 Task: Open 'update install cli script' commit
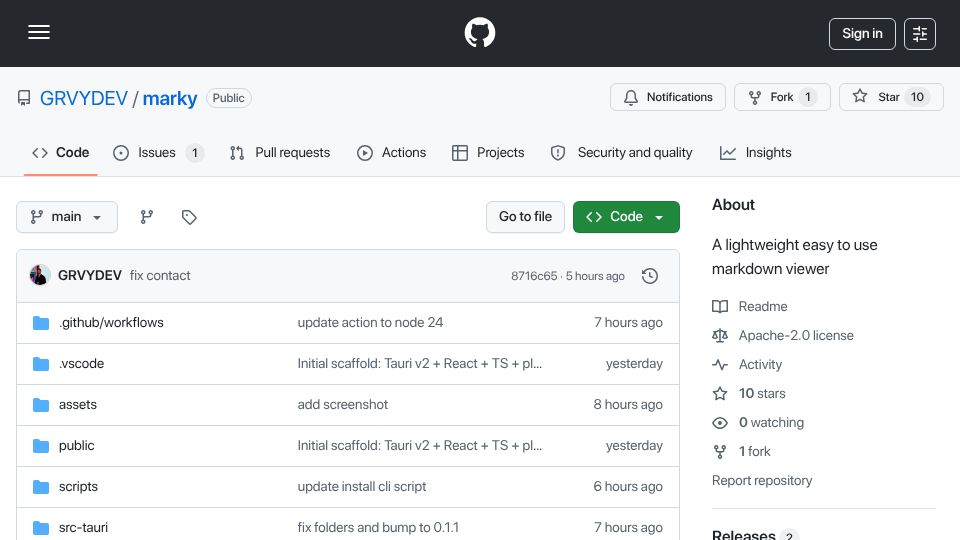pos(362,487)
